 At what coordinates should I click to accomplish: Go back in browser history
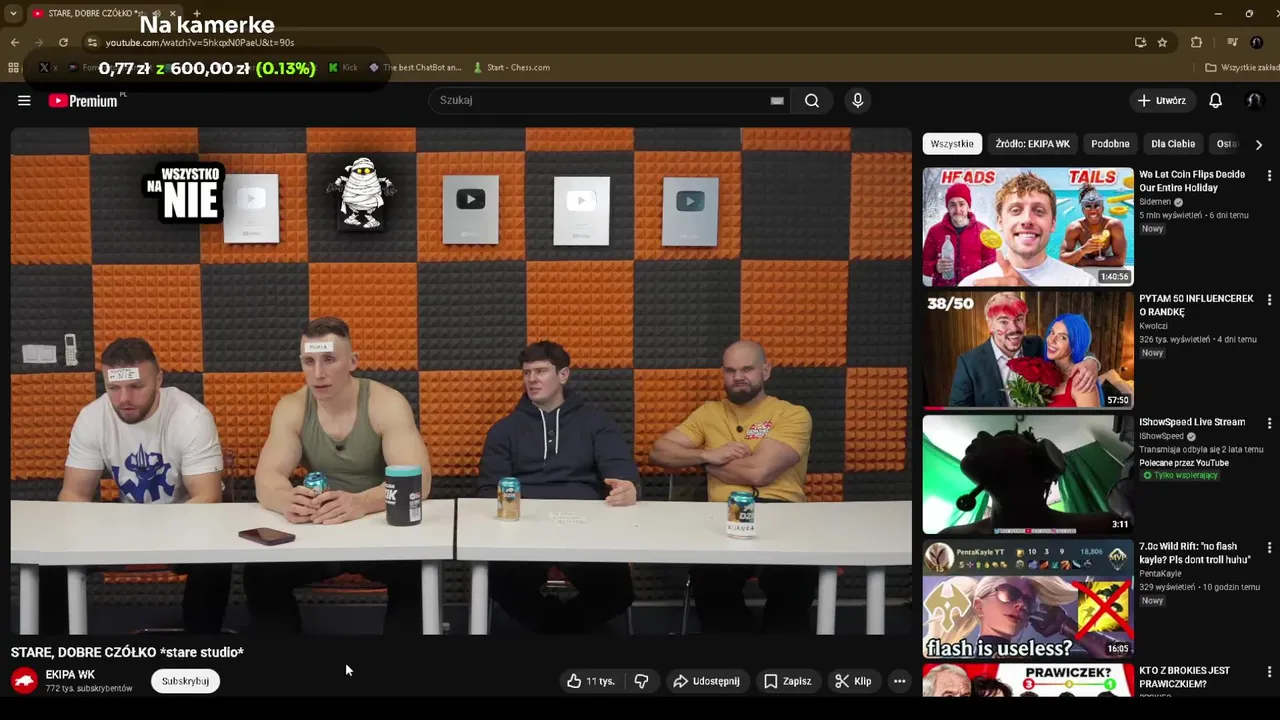(x=15, y=42)
